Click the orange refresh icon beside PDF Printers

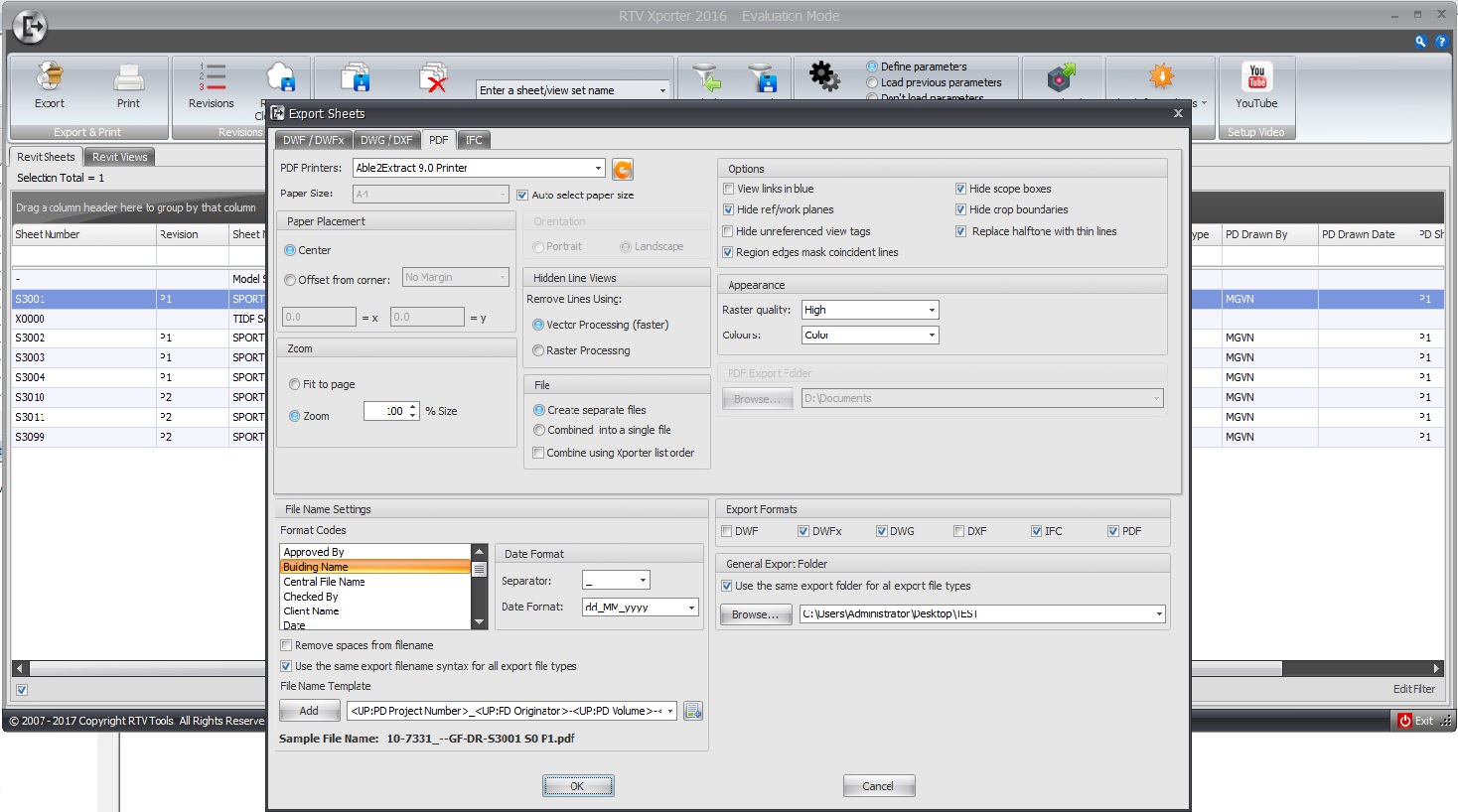coord(622,169)
